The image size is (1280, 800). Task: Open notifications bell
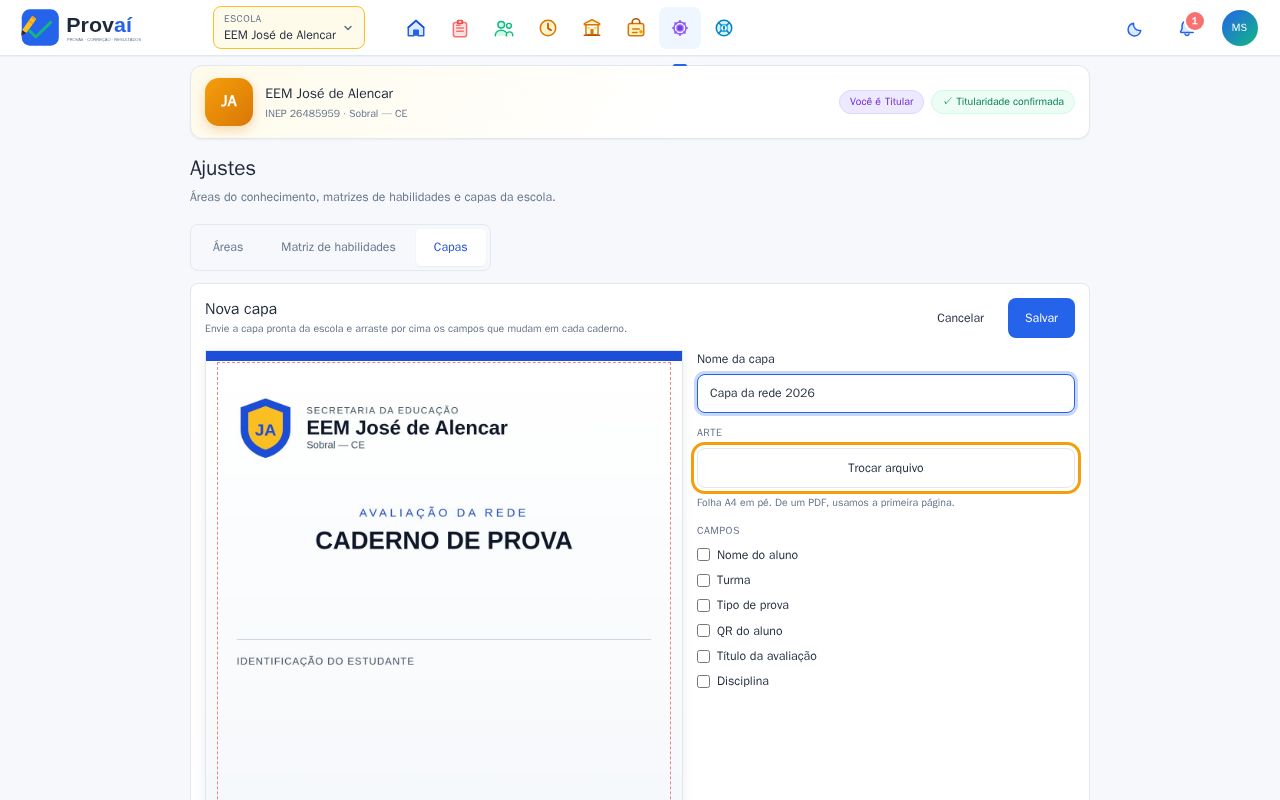coord(1187,28)
